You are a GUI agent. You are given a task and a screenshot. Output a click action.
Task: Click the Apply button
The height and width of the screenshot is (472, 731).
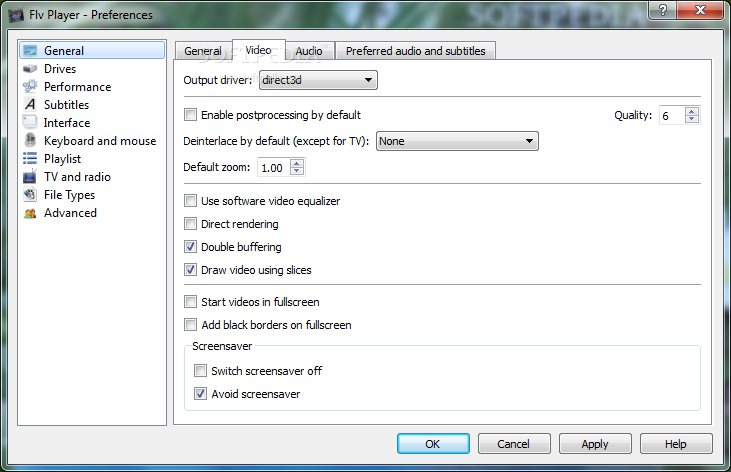(595, 444)
